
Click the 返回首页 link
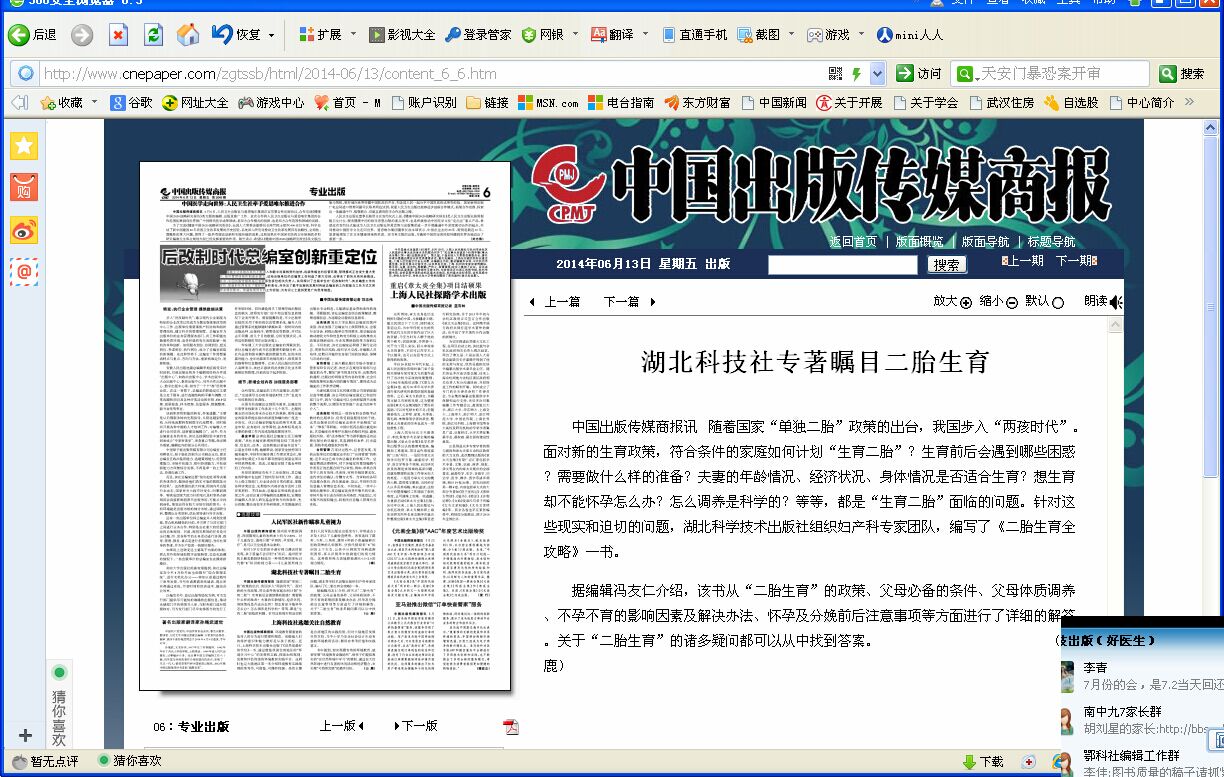point(852,242)
